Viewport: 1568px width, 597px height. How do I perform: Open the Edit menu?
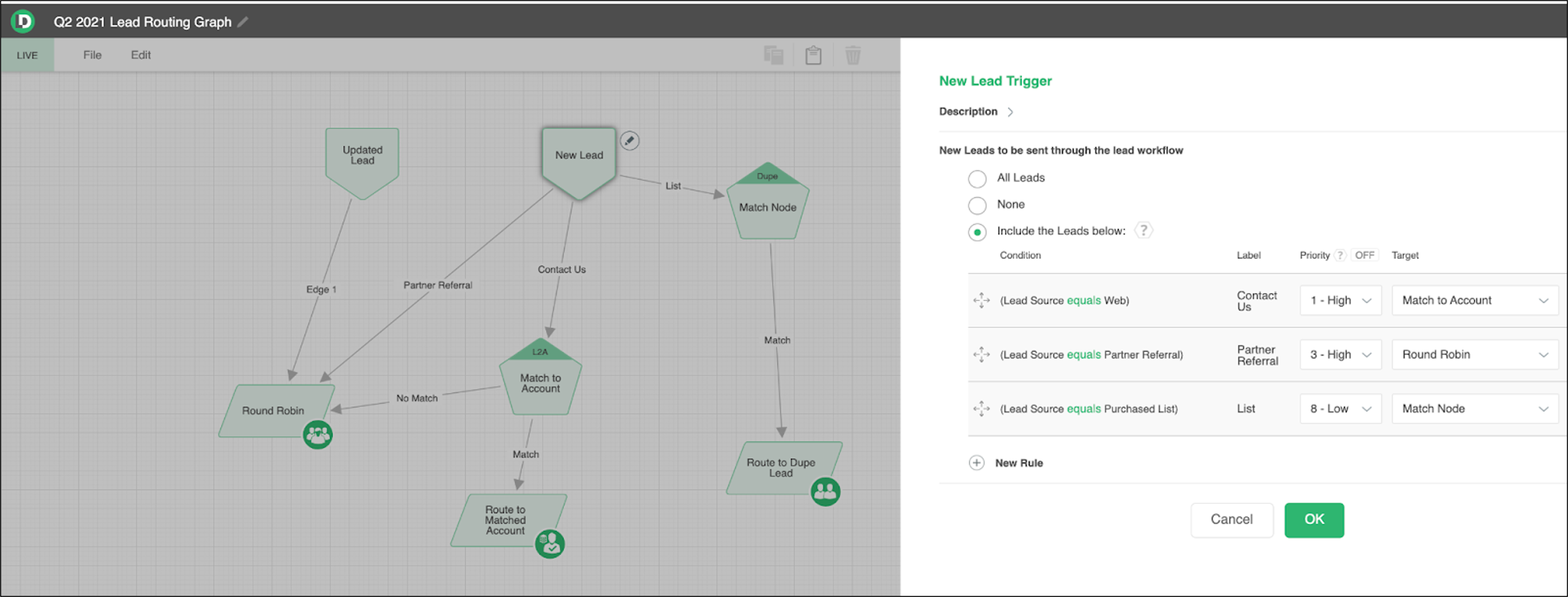click(x=141, y=55)
